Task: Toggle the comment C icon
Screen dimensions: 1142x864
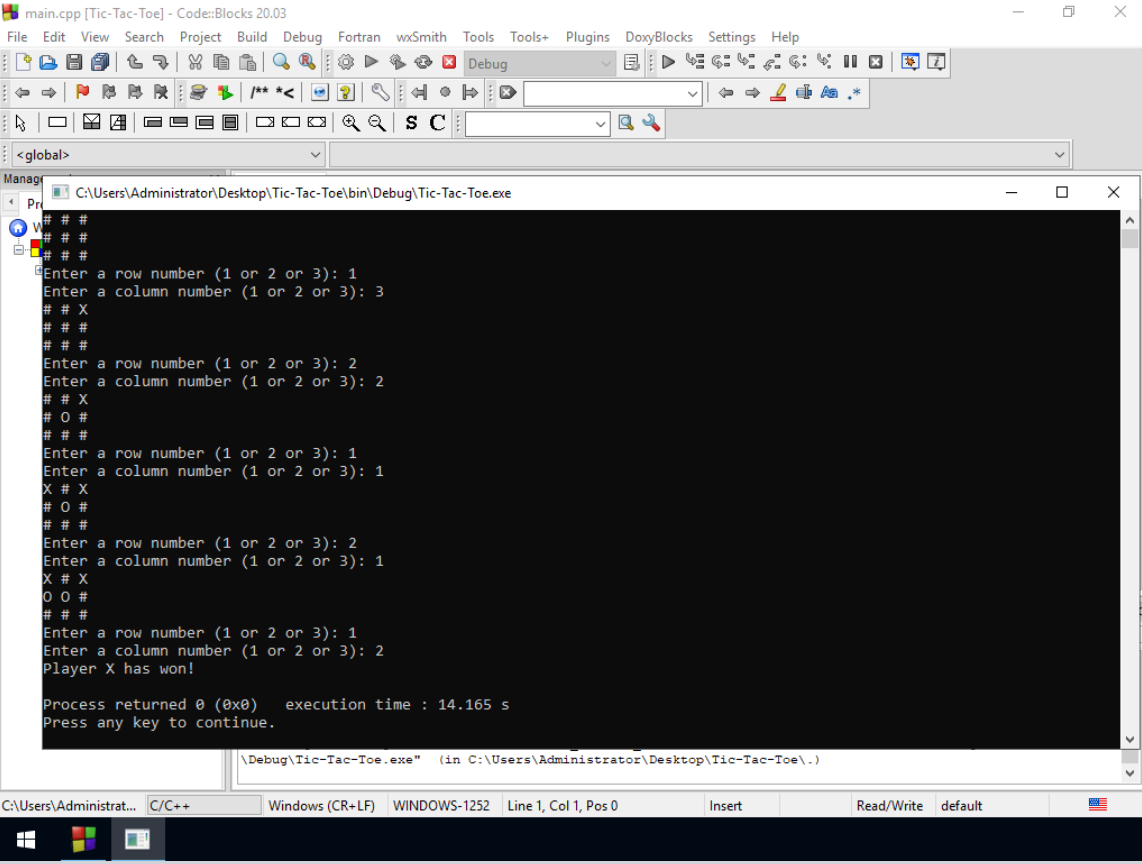Action: coord(437,123)
